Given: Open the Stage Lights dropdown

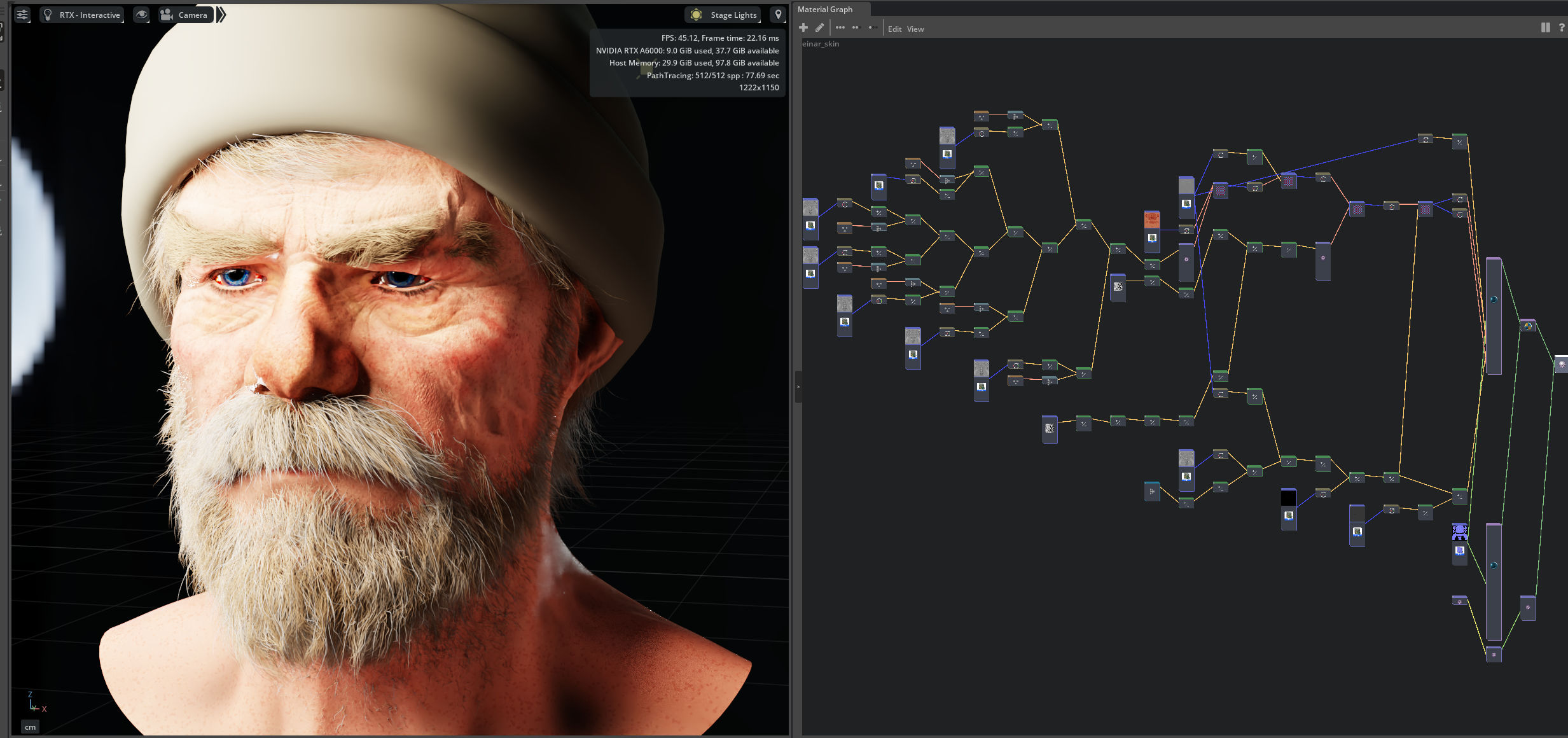Looking at the screenshot, I should coord(723,15).
